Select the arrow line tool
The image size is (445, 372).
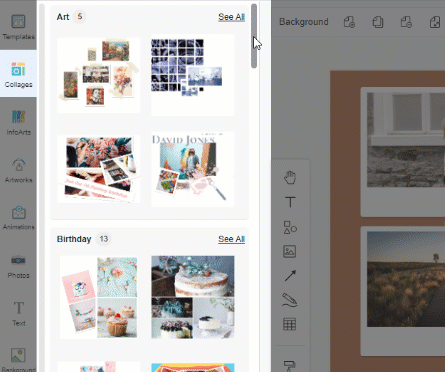[x=290, y=276]
